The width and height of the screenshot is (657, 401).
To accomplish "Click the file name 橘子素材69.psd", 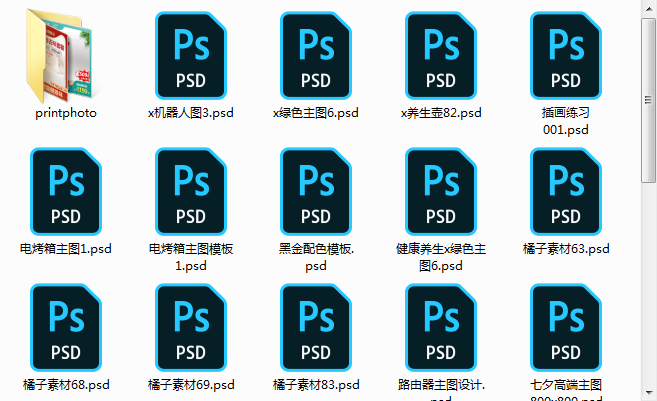I will coord(191,385).
